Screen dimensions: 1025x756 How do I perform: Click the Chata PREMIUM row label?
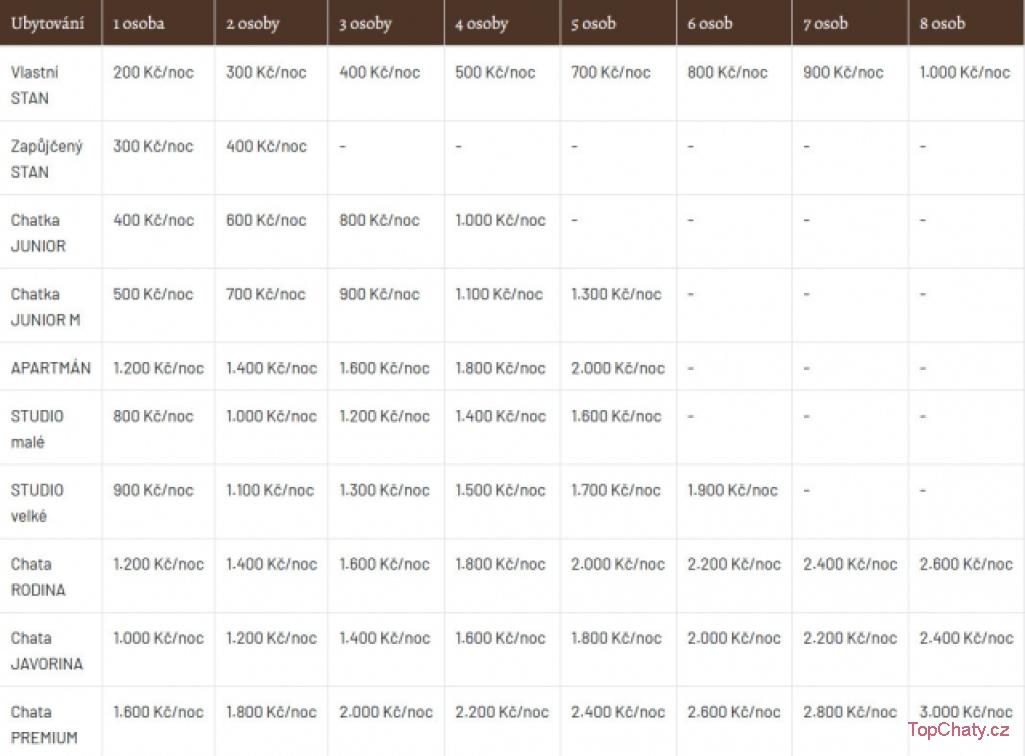click(44, 725)
